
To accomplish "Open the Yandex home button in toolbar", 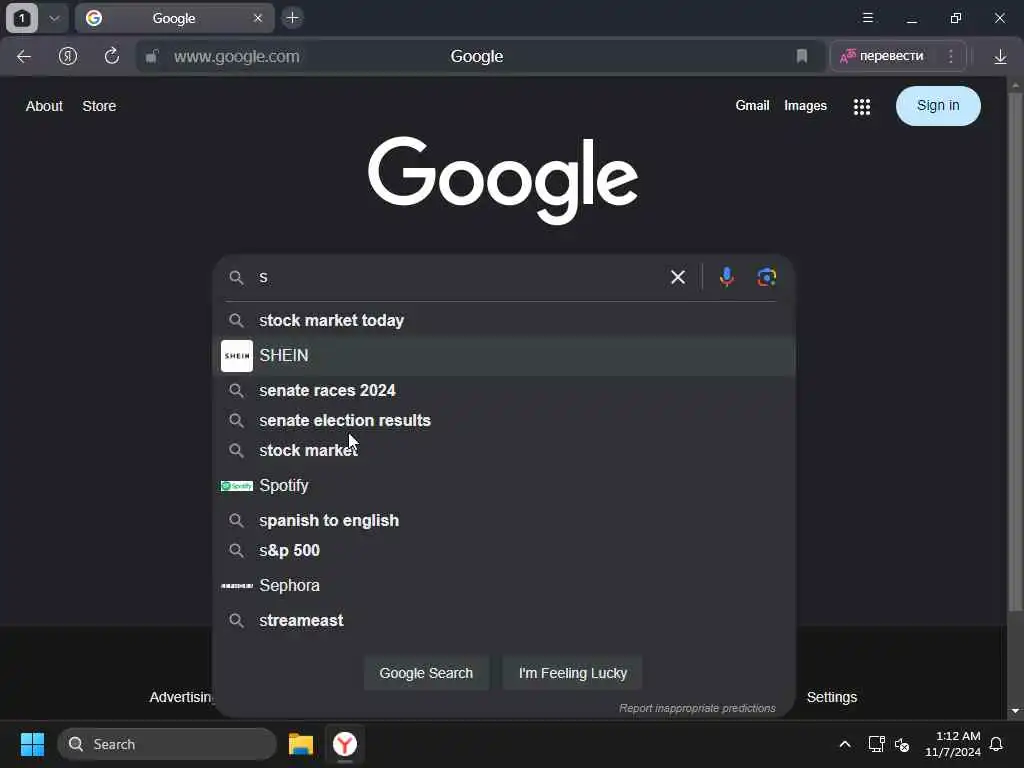I will click(x=68, y=57).
